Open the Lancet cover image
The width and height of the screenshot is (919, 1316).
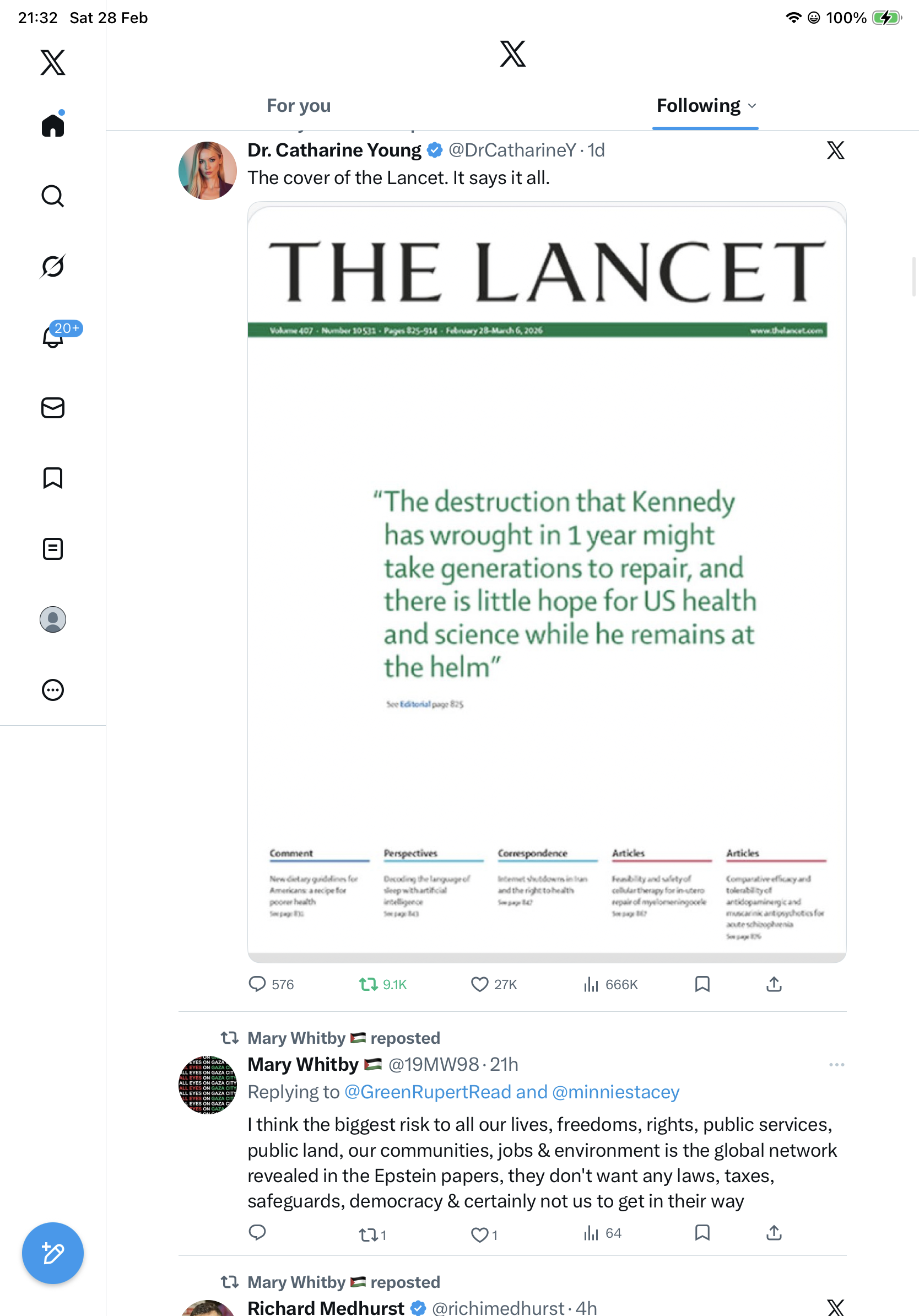point(547,581)
